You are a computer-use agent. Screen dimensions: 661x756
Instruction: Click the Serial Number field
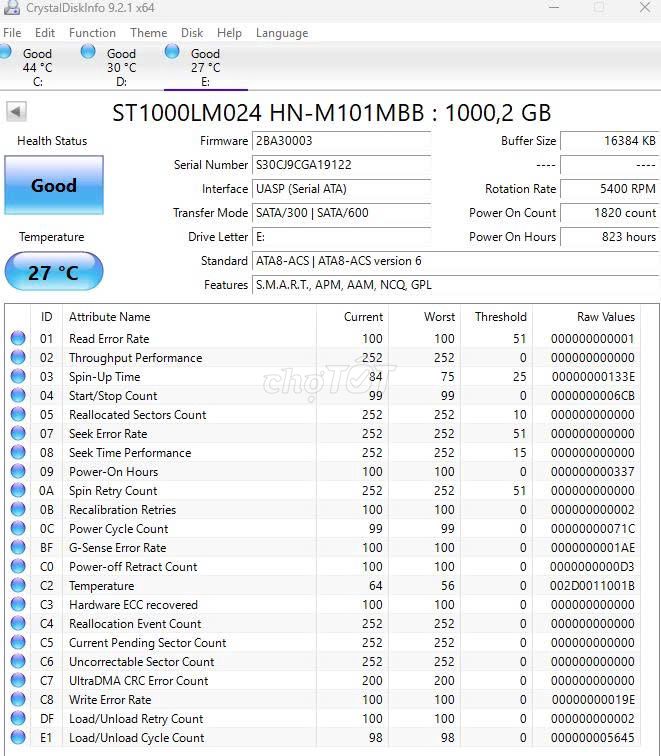(341, 165)
